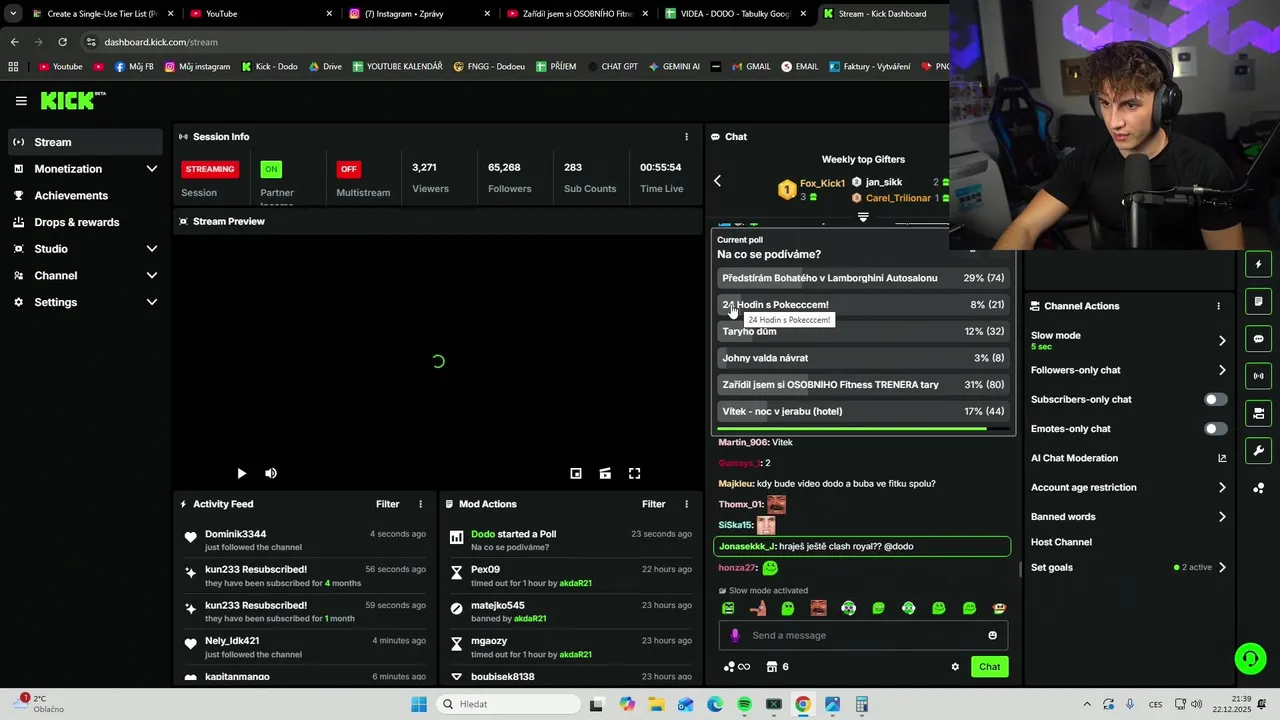Click the chat bubble sidebar icon
This screenshot has width=1280, height=720.
click(x=1258, y=339)
